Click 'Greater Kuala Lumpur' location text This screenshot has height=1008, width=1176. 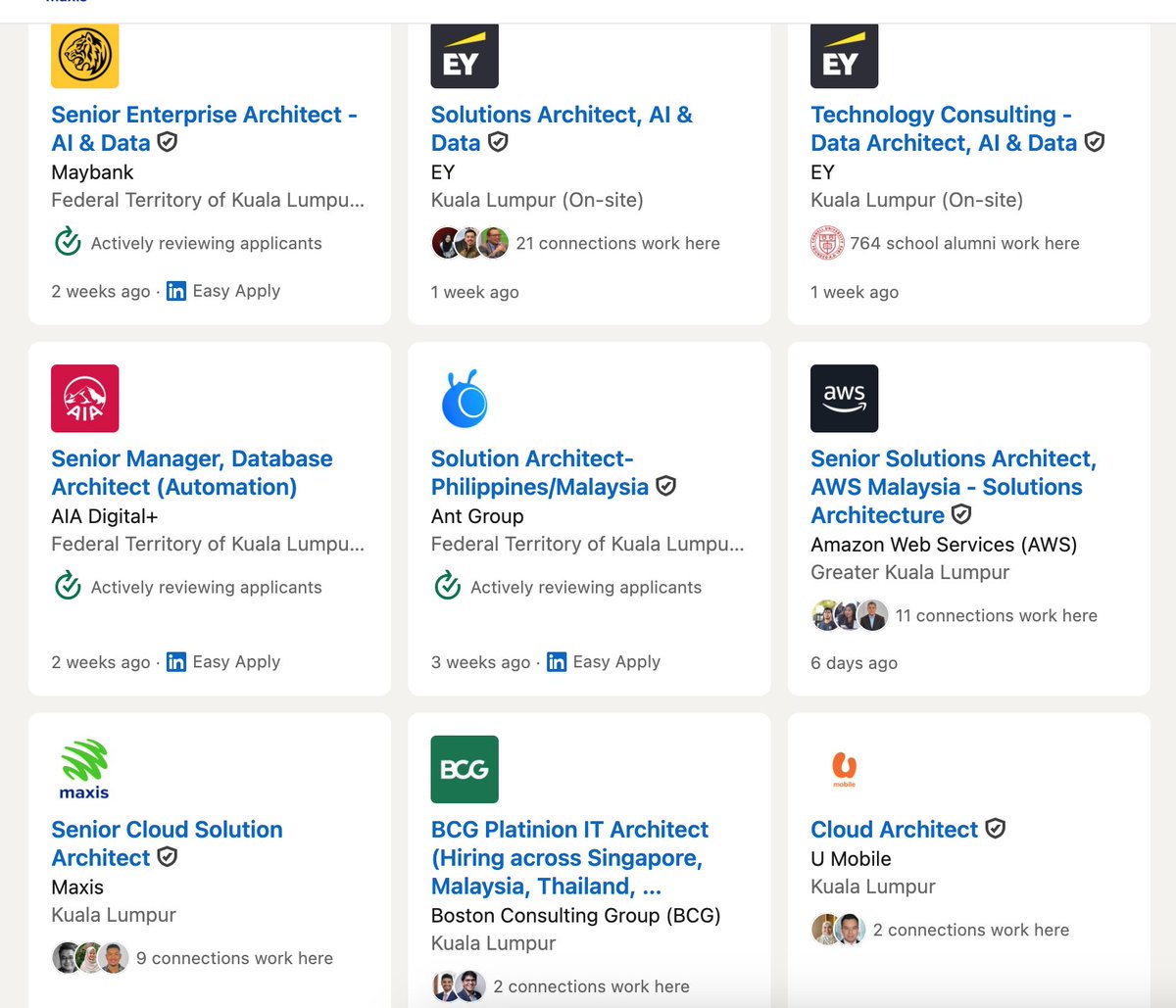909,572
